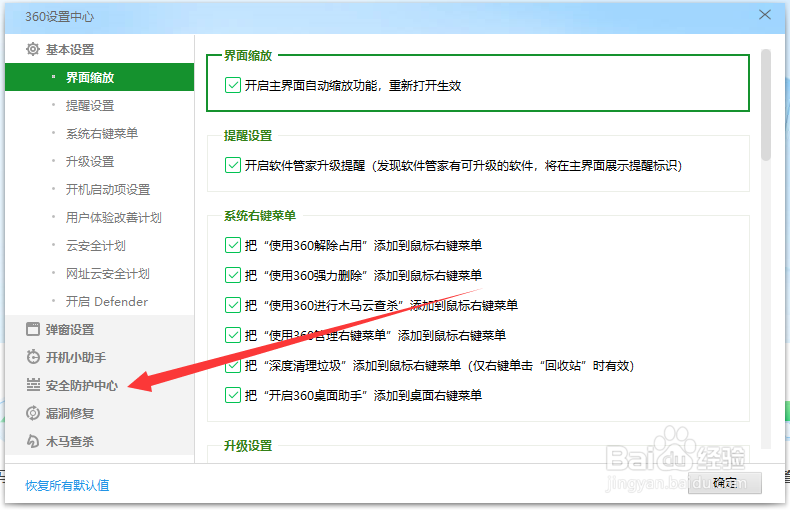Click the clock icon beside 开机小助手
This screenshot has width=790, height=510.
pyautogui.click(x=33, y=357)
